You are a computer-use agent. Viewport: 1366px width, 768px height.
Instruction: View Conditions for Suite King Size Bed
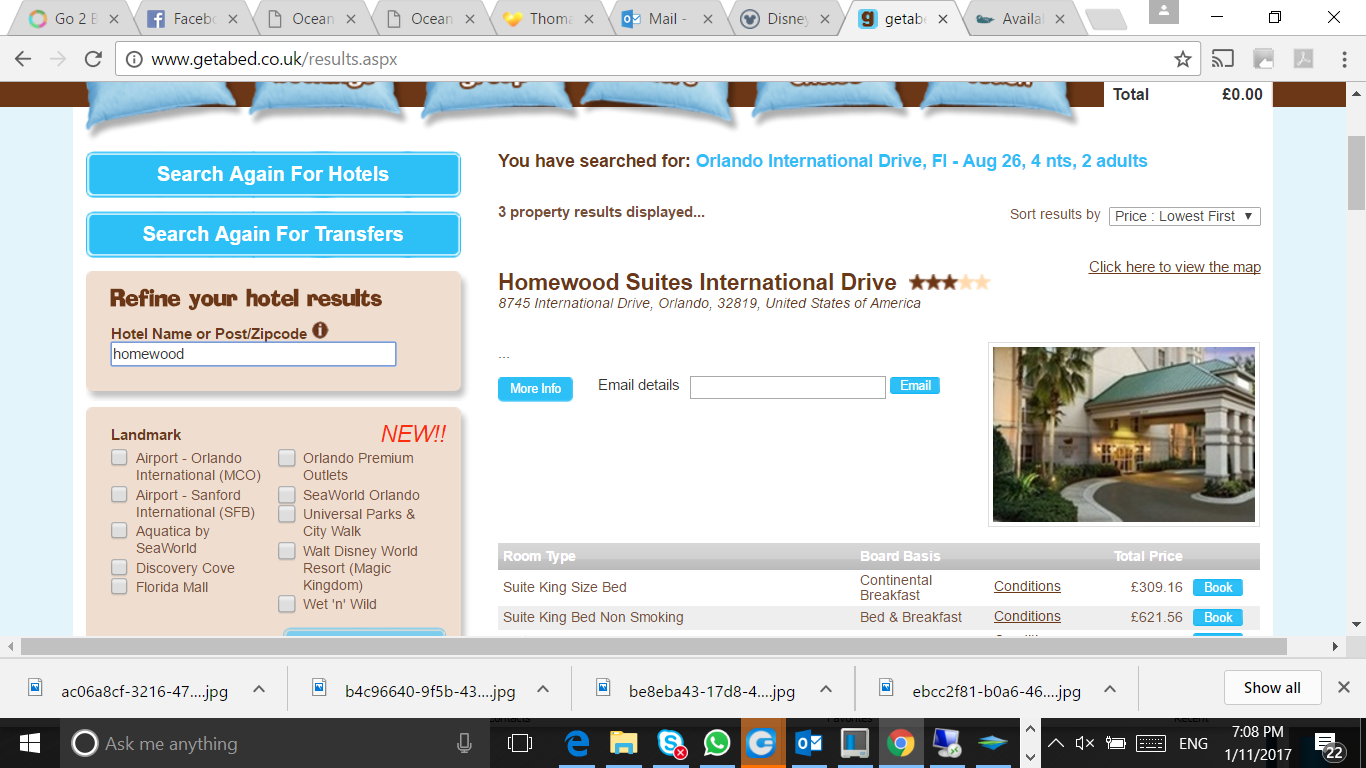point(1027,586)
